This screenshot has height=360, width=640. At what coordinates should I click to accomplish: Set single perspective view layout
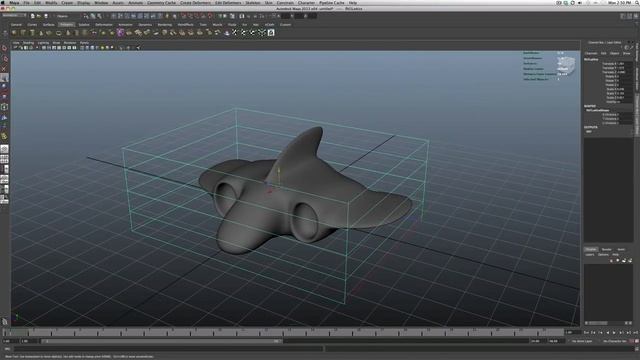tap(4, 149)
